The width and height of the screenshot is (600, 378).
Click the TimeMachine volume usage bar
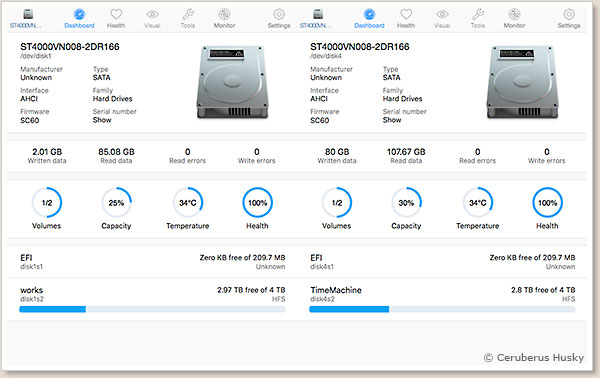click(442, 309)
